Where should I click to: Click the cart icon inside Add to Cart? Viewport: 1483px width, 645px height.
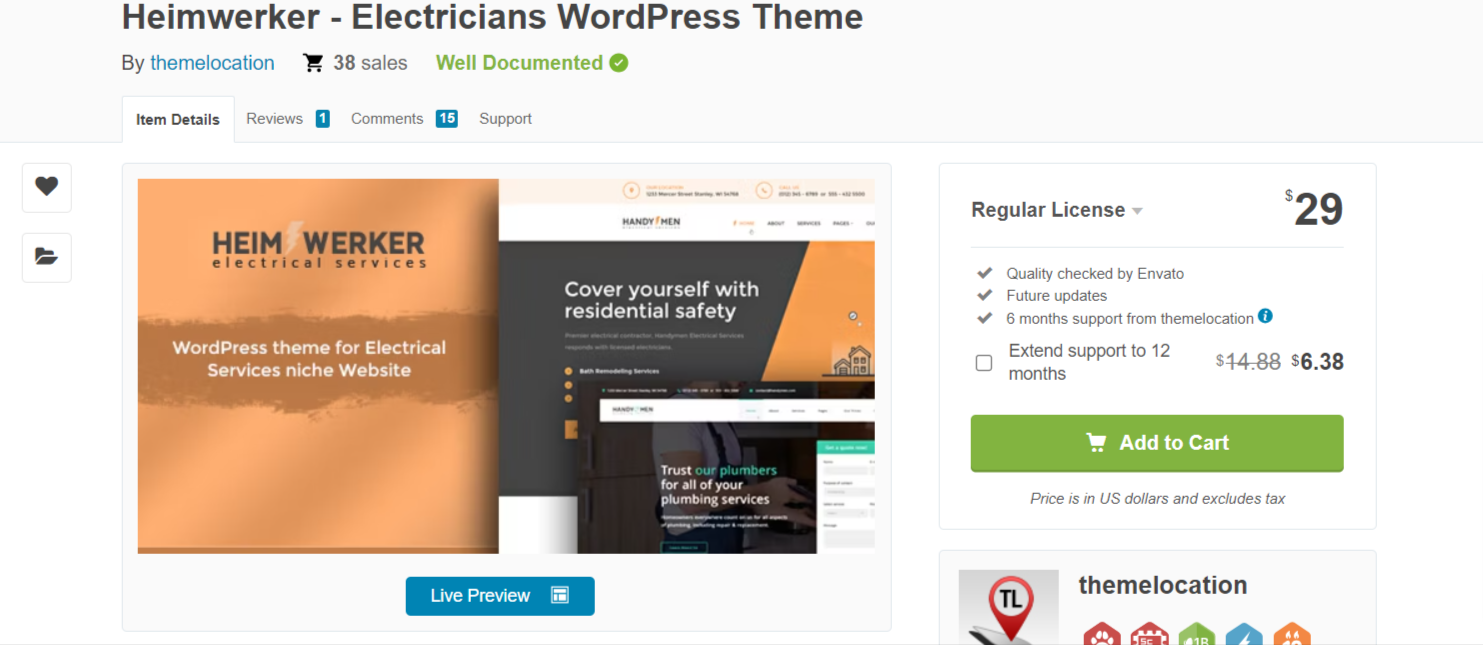pos(1097,442)
